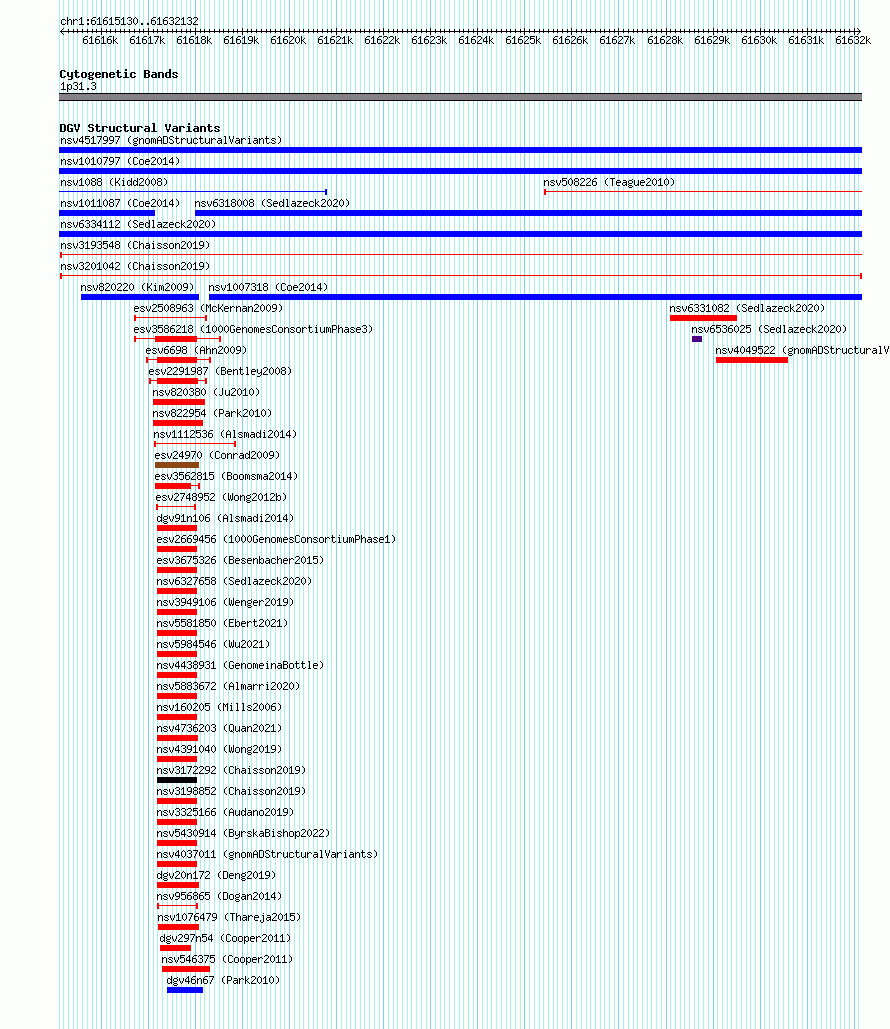Select esv24970 (Conrad2009) label
The height and width of the screenshot is (1029, 890).
tap(217, 455)
